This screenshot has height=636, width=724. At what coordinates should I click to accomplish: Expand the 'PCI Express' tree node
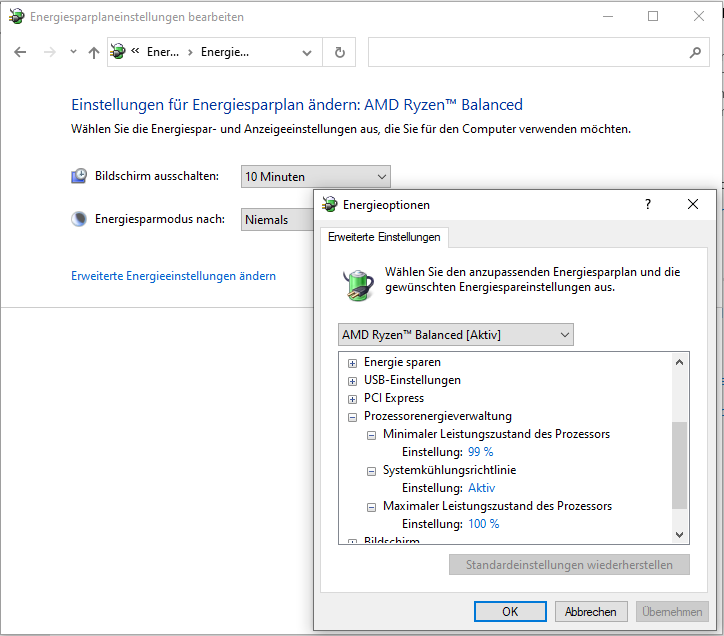352,399
